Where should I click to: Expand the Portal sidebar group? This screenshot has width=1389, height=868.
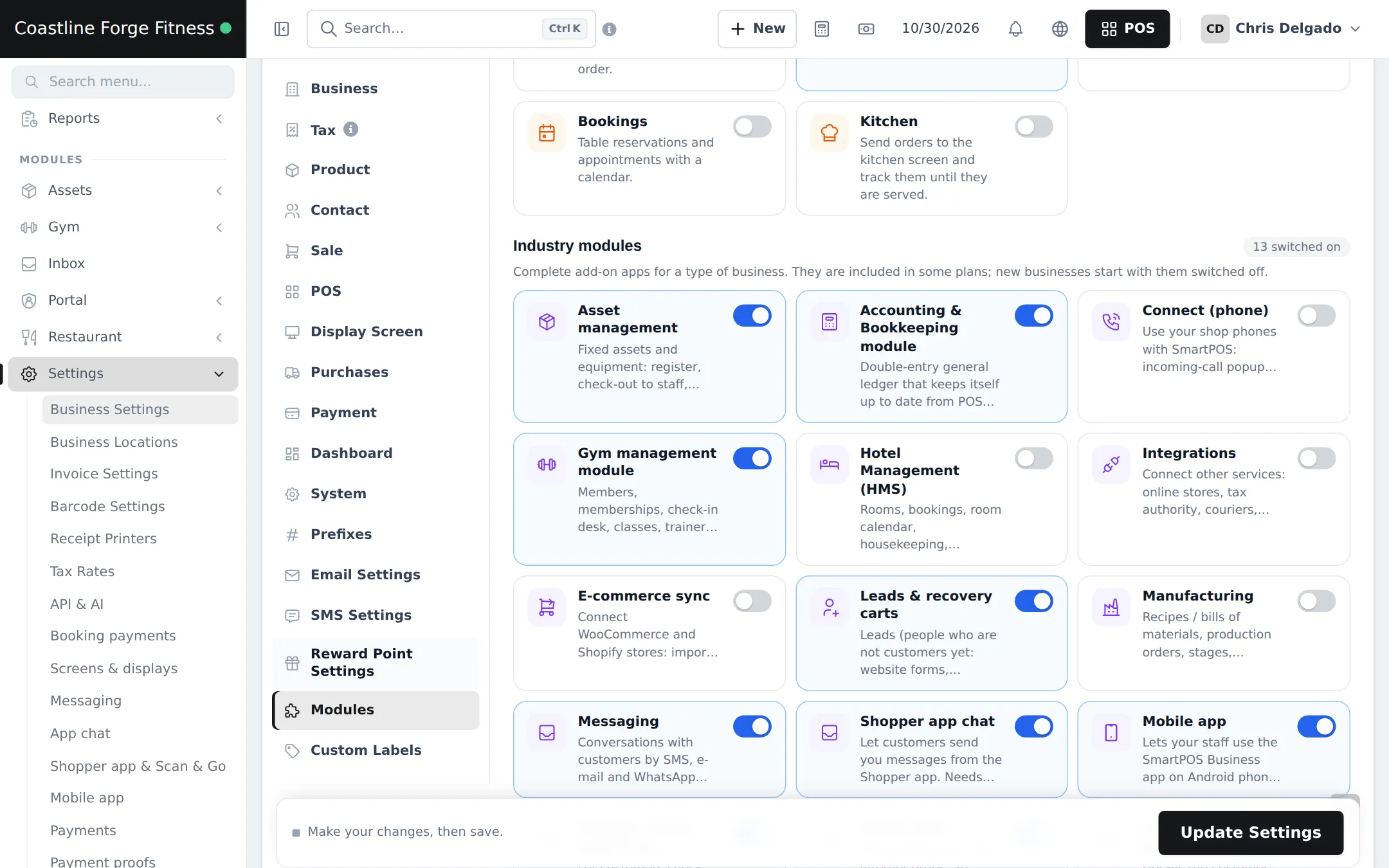tap(123, 300)
